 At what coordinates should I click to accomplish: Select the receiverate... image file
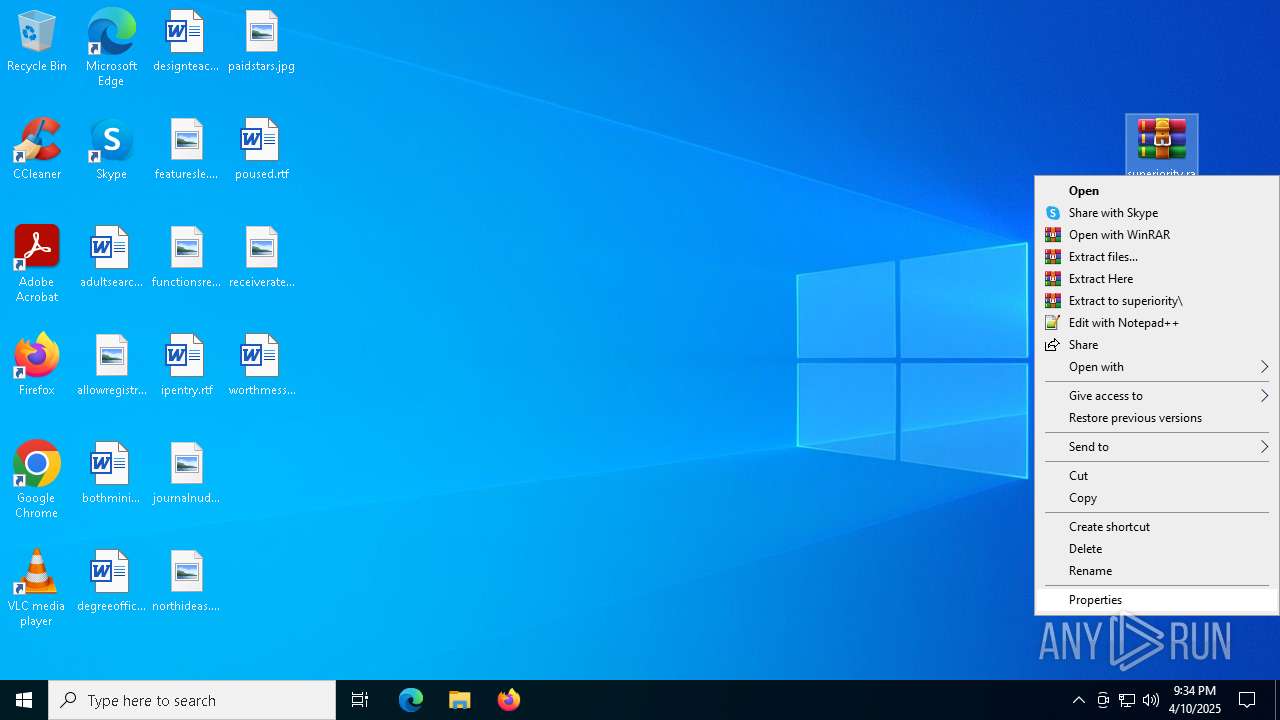pos(261,258)
